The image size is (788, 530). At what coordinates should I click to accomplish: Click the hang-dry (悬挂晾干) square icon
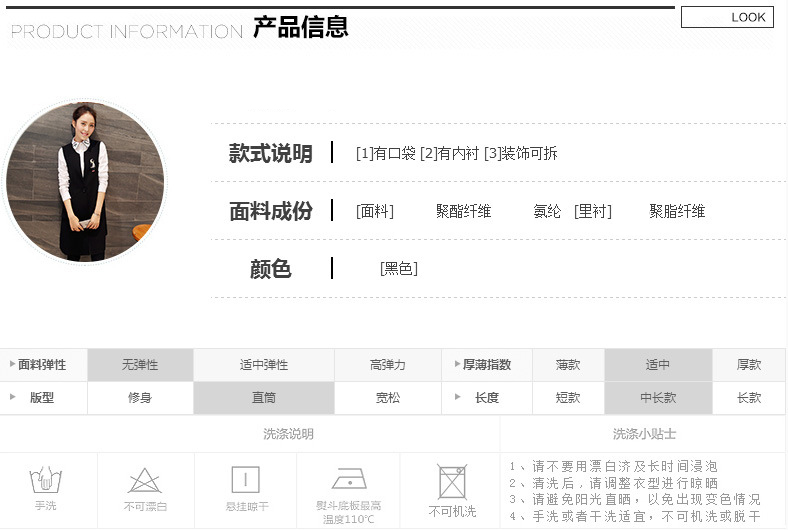(246, 479)
